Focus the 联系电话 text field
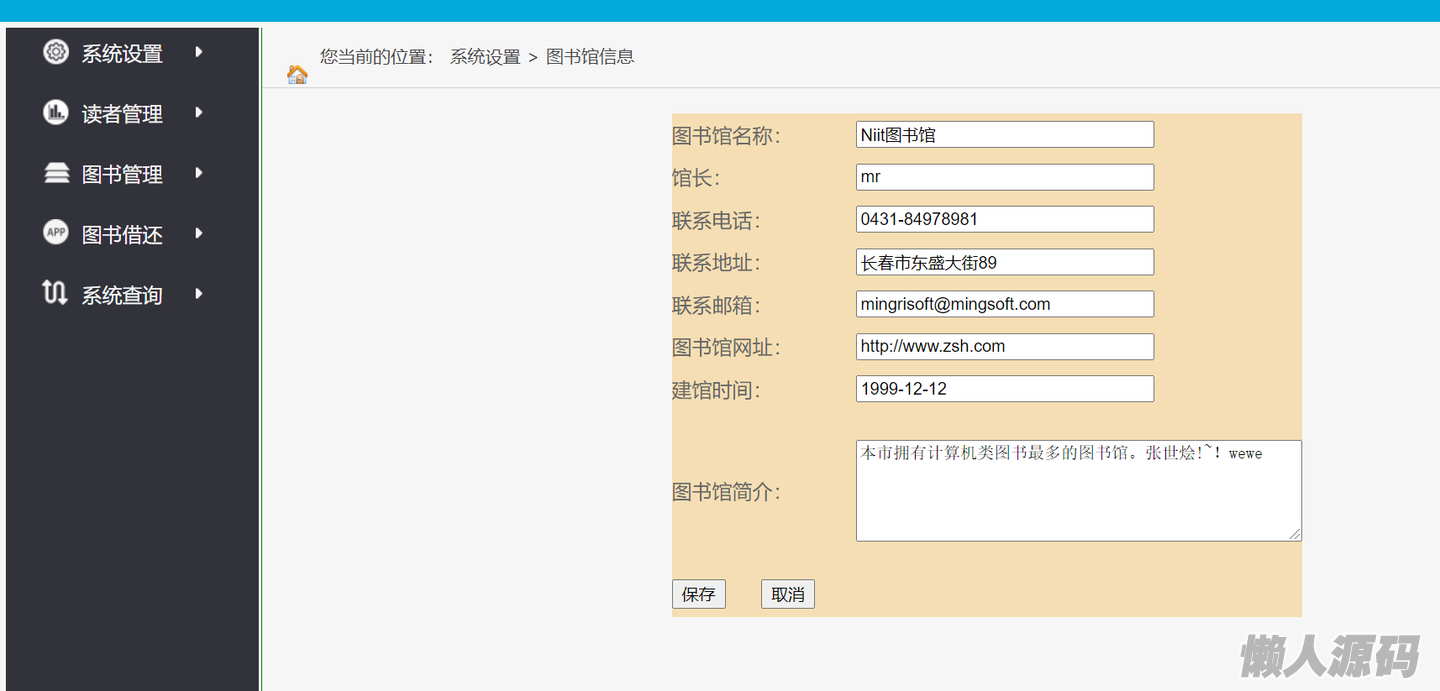The height and width of the screenshot is (691, 1440). [x=1004, y=219]
